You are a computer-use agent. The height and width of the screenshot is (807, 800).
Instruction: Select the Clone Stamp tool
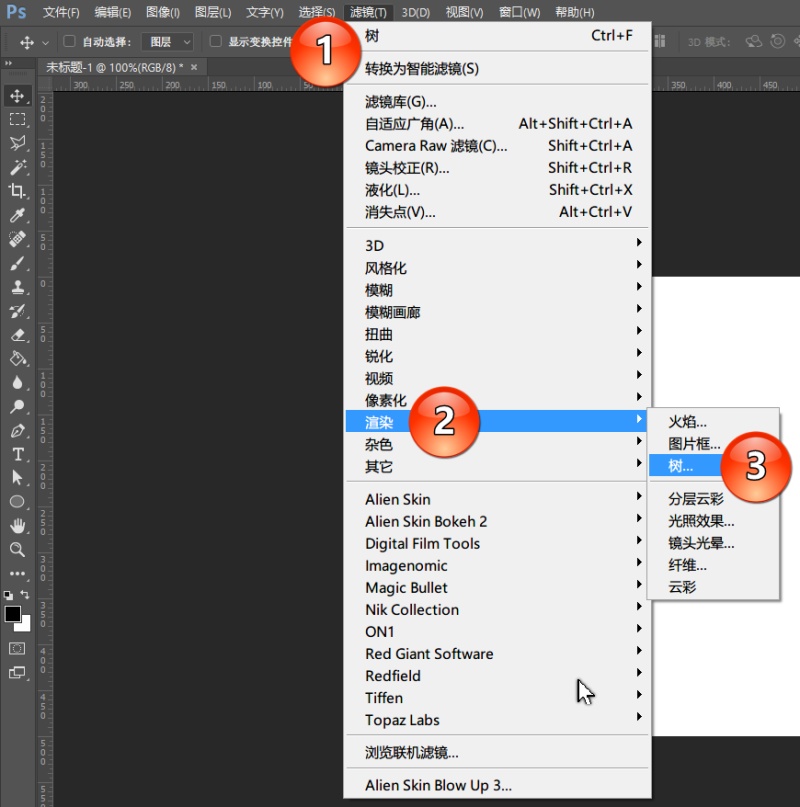point(17,287)
